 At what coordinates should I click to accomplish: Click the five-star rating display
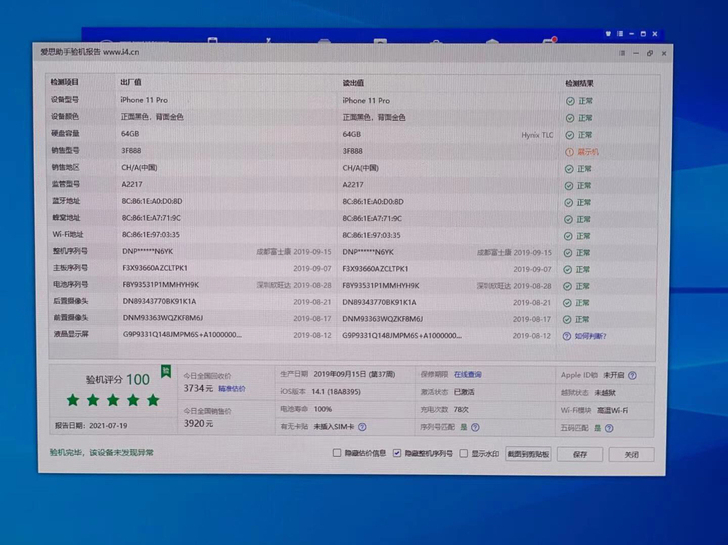tap(113, 400)
